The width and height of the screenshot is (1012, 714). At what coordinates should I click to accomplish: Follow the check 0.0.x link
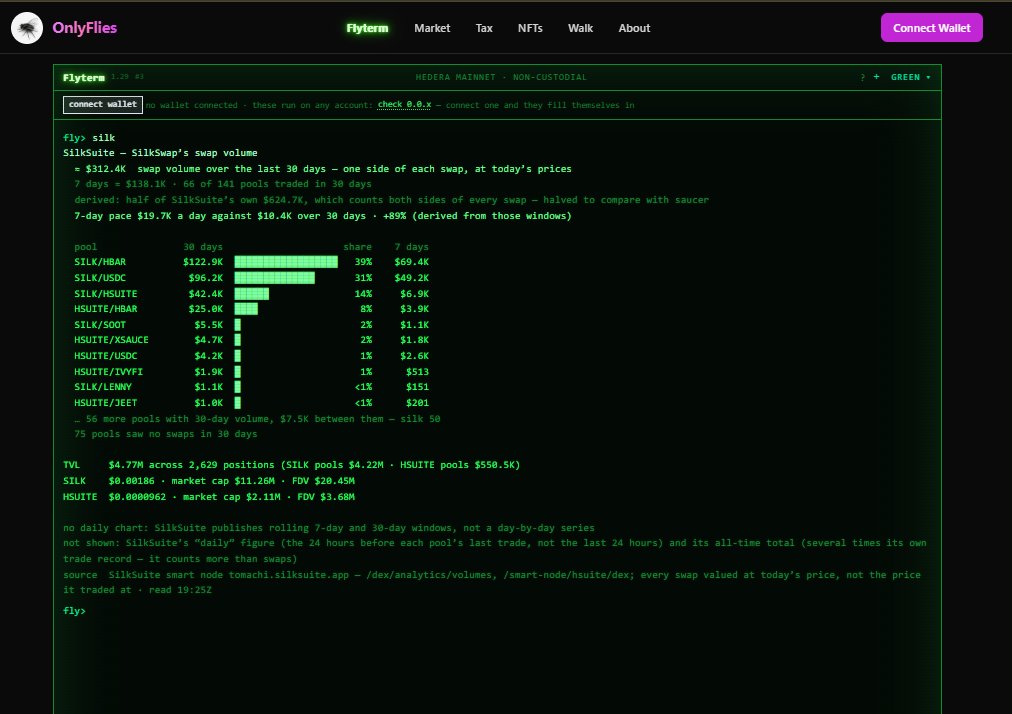(404, 105)
